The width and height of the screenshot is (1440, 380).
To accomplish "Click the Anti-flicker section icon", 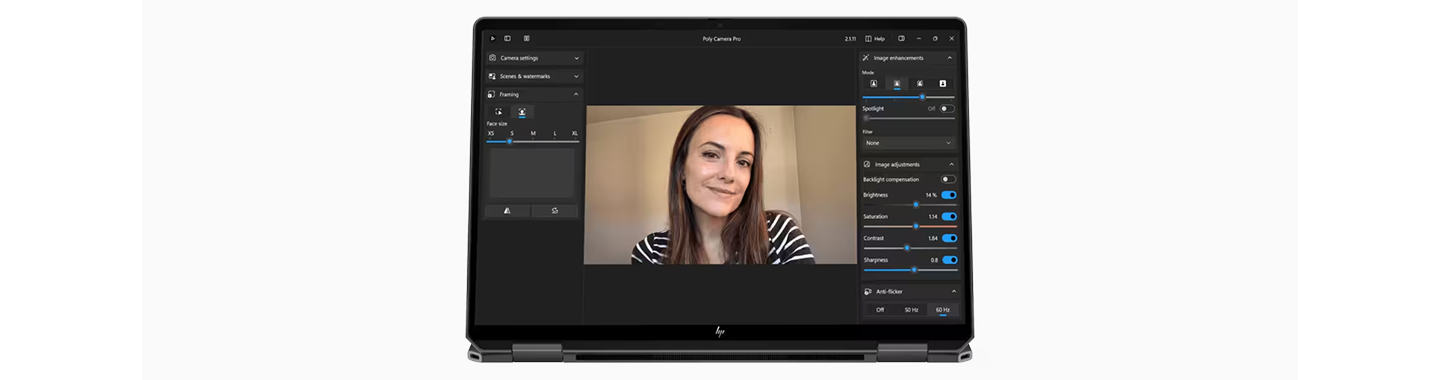I will coord(867,291).
